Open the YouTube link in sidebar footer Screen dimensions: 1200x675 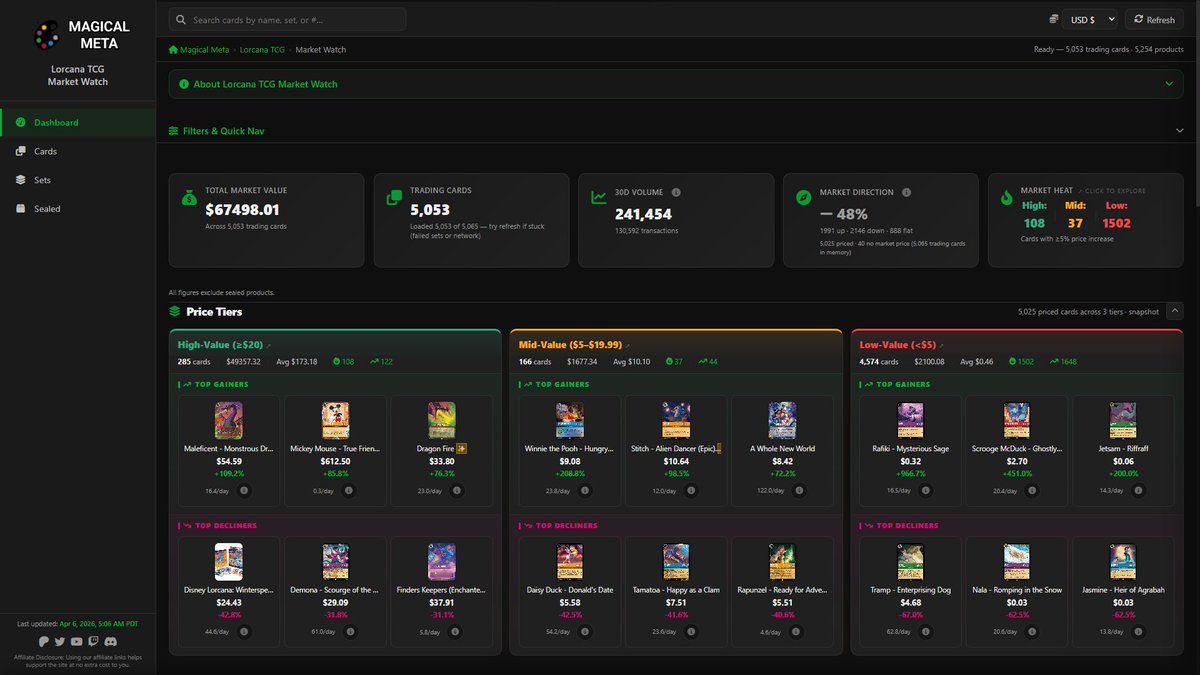tap(77, 641)
